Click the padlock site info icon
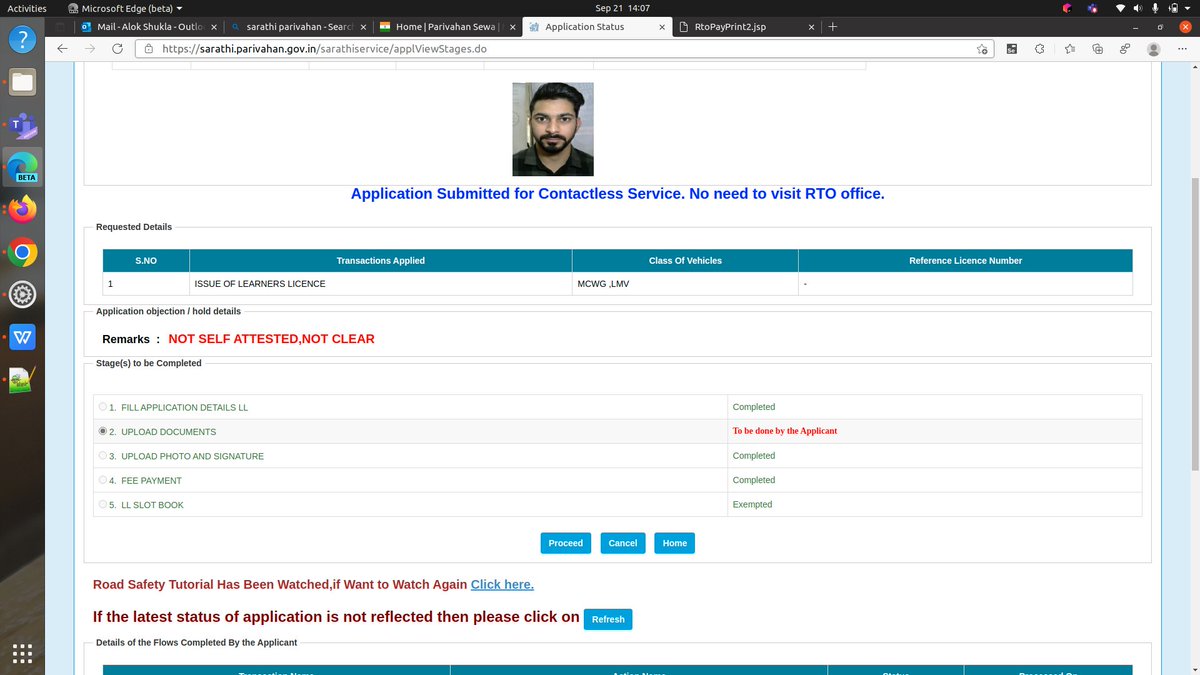This screenshot has width=1200, height=675. point(149,48)
